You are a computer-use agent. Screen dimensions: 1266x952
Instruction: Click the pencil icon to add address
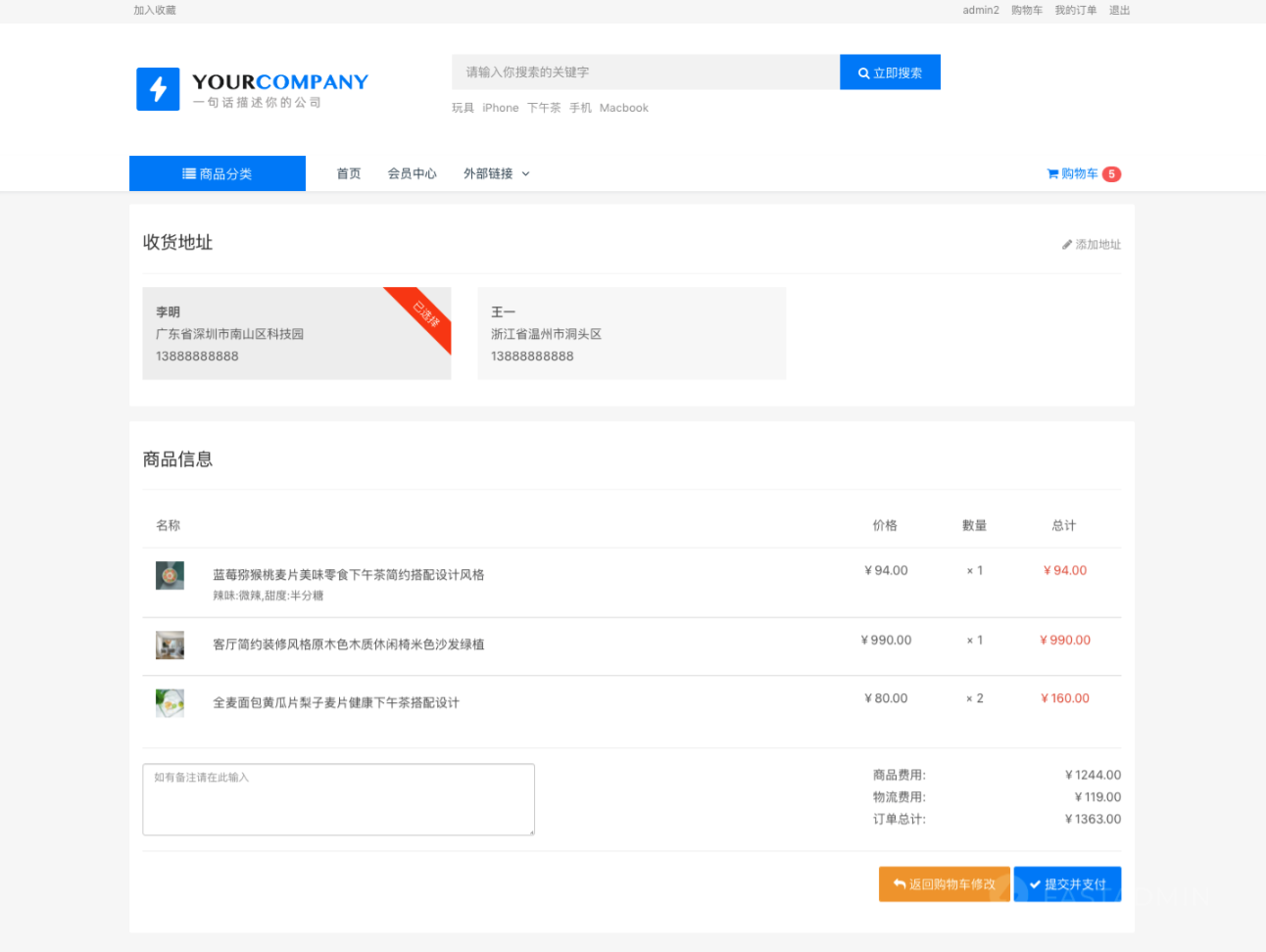1067,245
